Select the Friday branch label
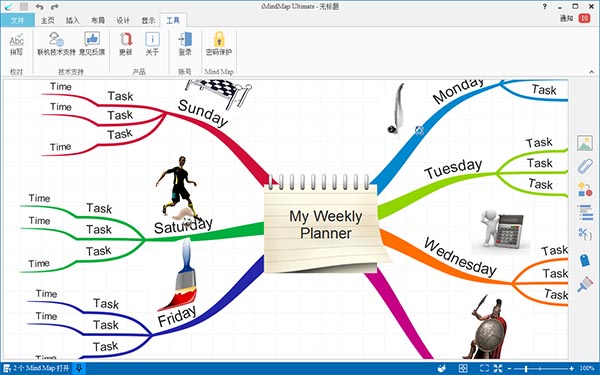The width and height of the screenshot is (600, 375). (177, 316)
